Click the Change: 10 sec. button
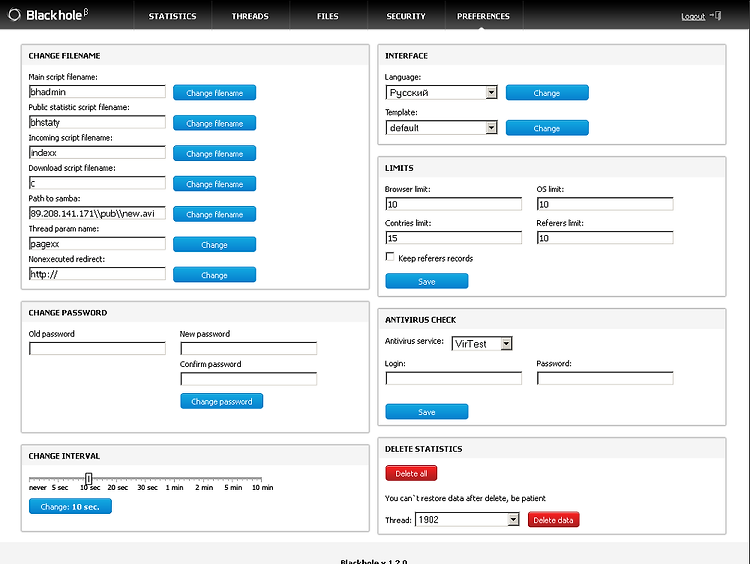The image size is (750, 564). pyautogui.click(x=70, y=507)
